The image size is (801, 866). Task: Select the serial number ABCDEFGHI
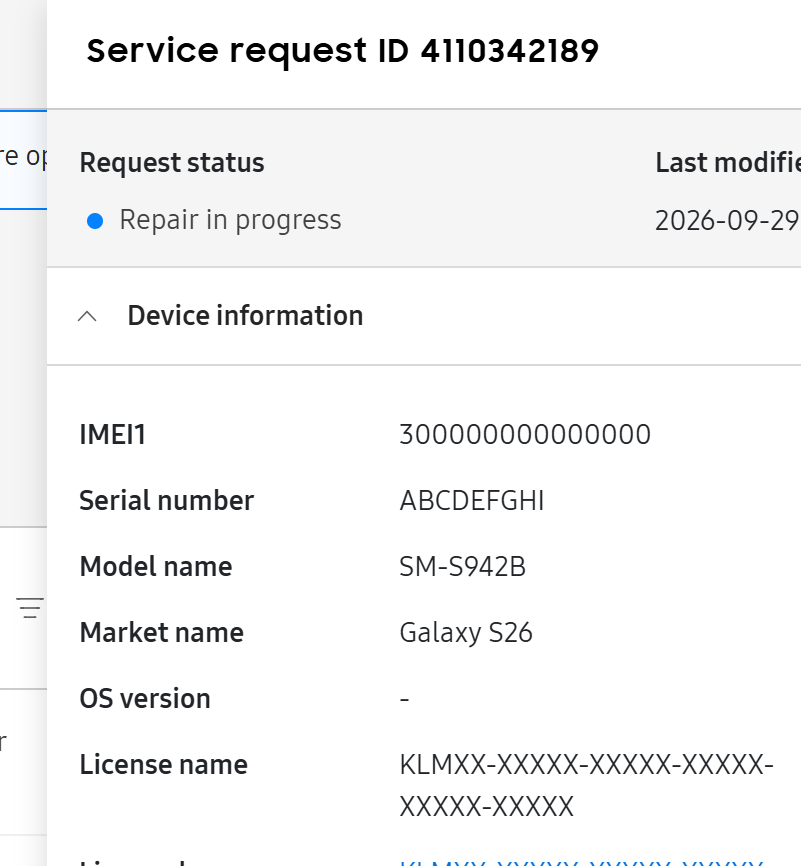click(472, 501)
